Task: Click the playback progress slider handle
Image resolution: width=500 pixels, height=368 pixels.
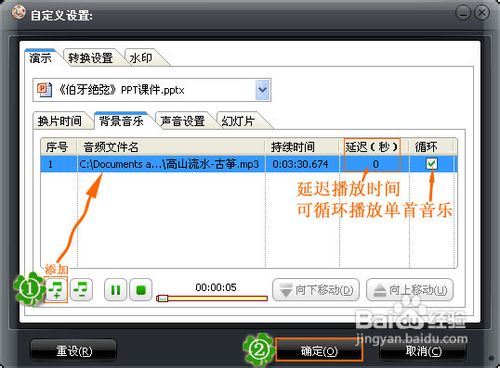Action: tap(162, 298)
